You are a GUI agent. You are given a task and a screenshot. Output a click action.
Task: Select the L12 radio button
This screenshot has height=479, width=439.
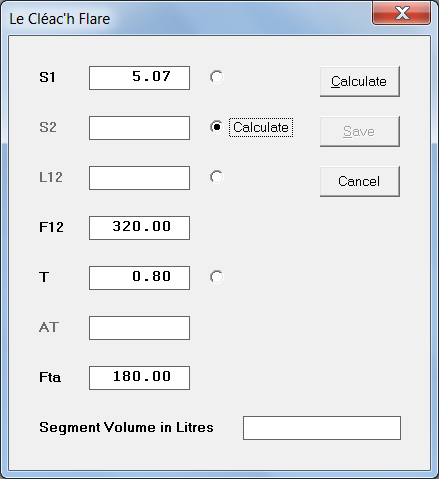(x=217, y=177)
